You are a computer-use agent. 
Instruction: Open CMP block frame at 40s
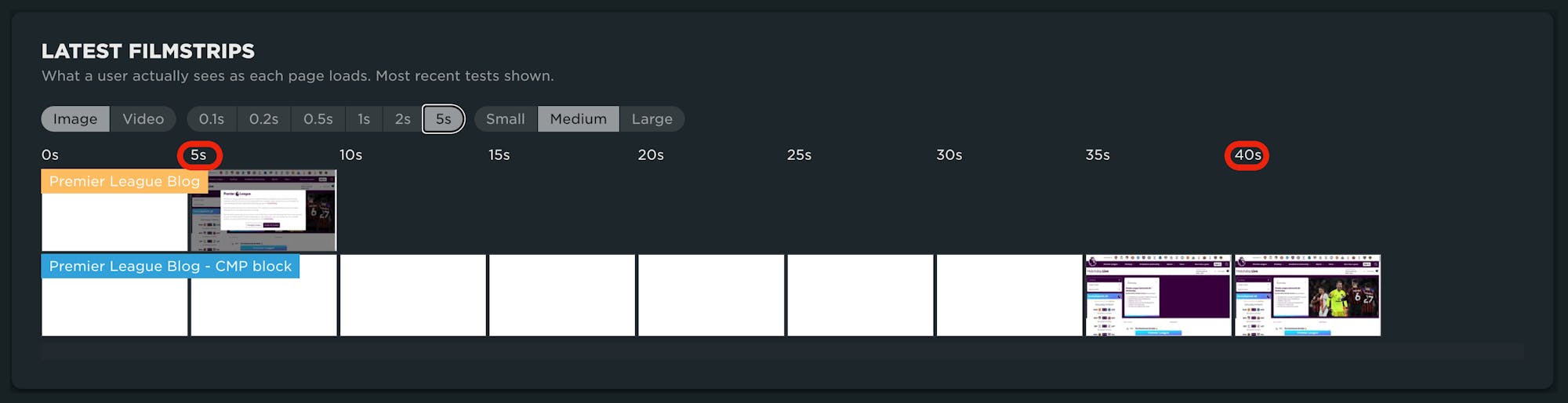[1307, 296]
